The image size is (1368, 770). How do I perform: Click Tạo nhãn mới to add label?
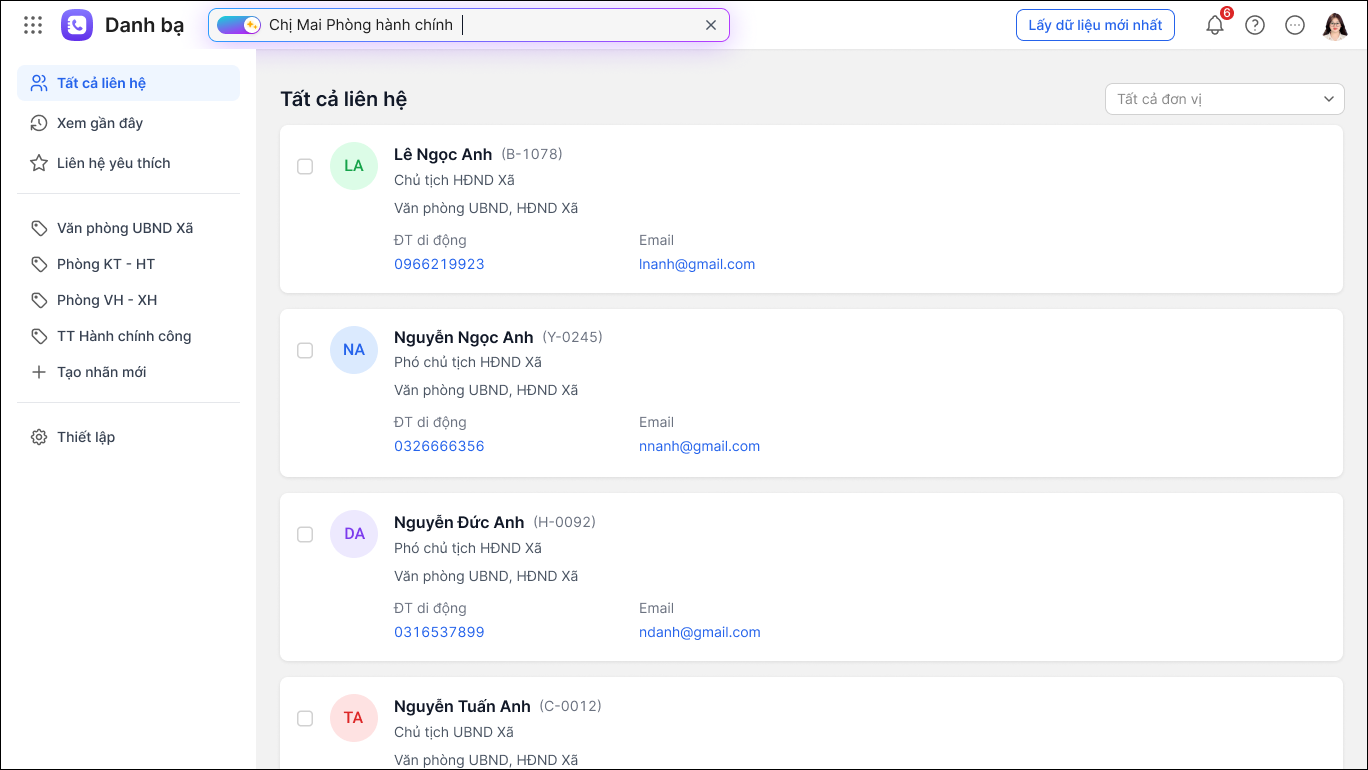[101, 372]
